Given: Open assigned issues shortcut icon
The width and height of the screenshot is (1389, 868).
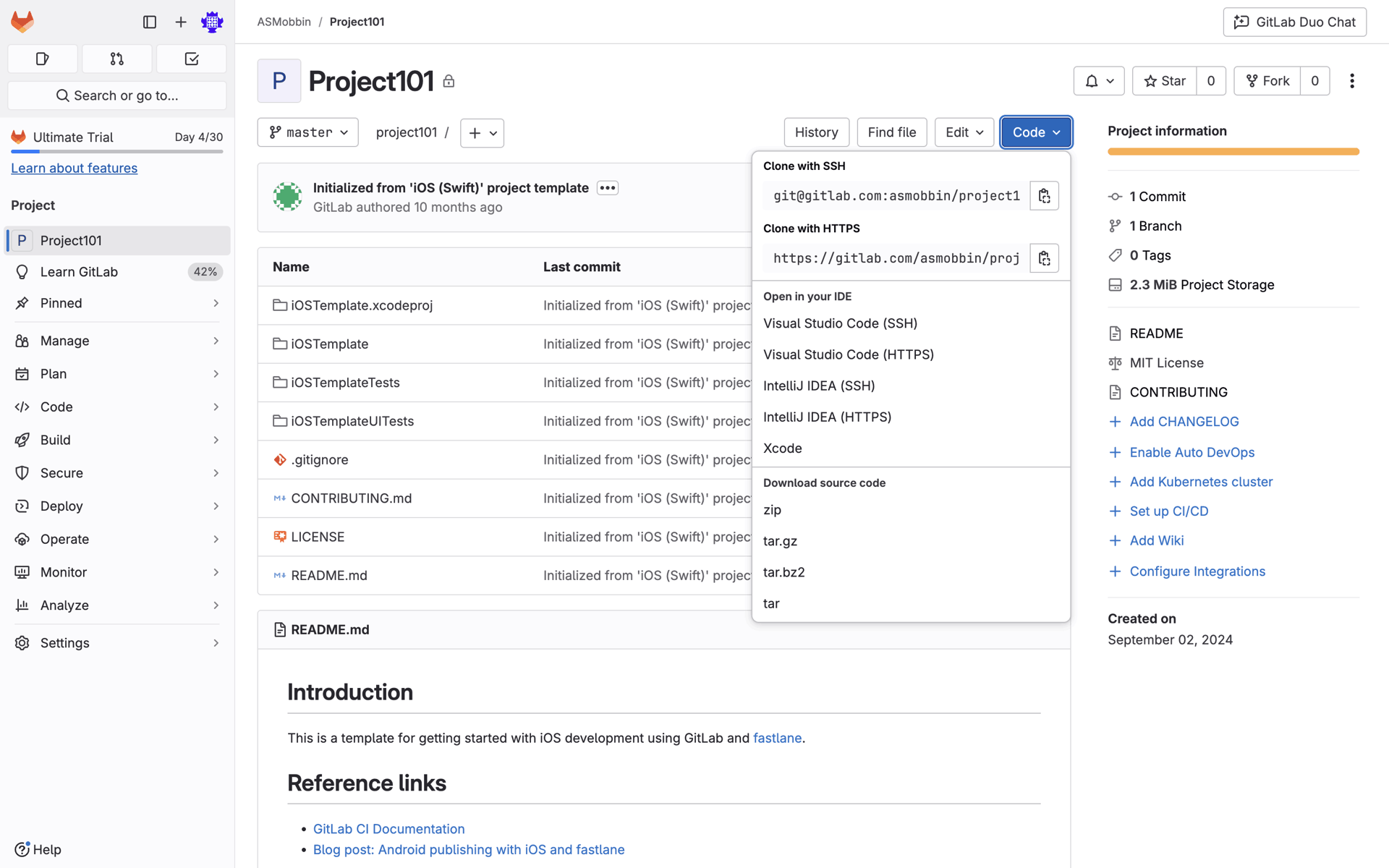Looking at the screenshot, I should (43, 59).
